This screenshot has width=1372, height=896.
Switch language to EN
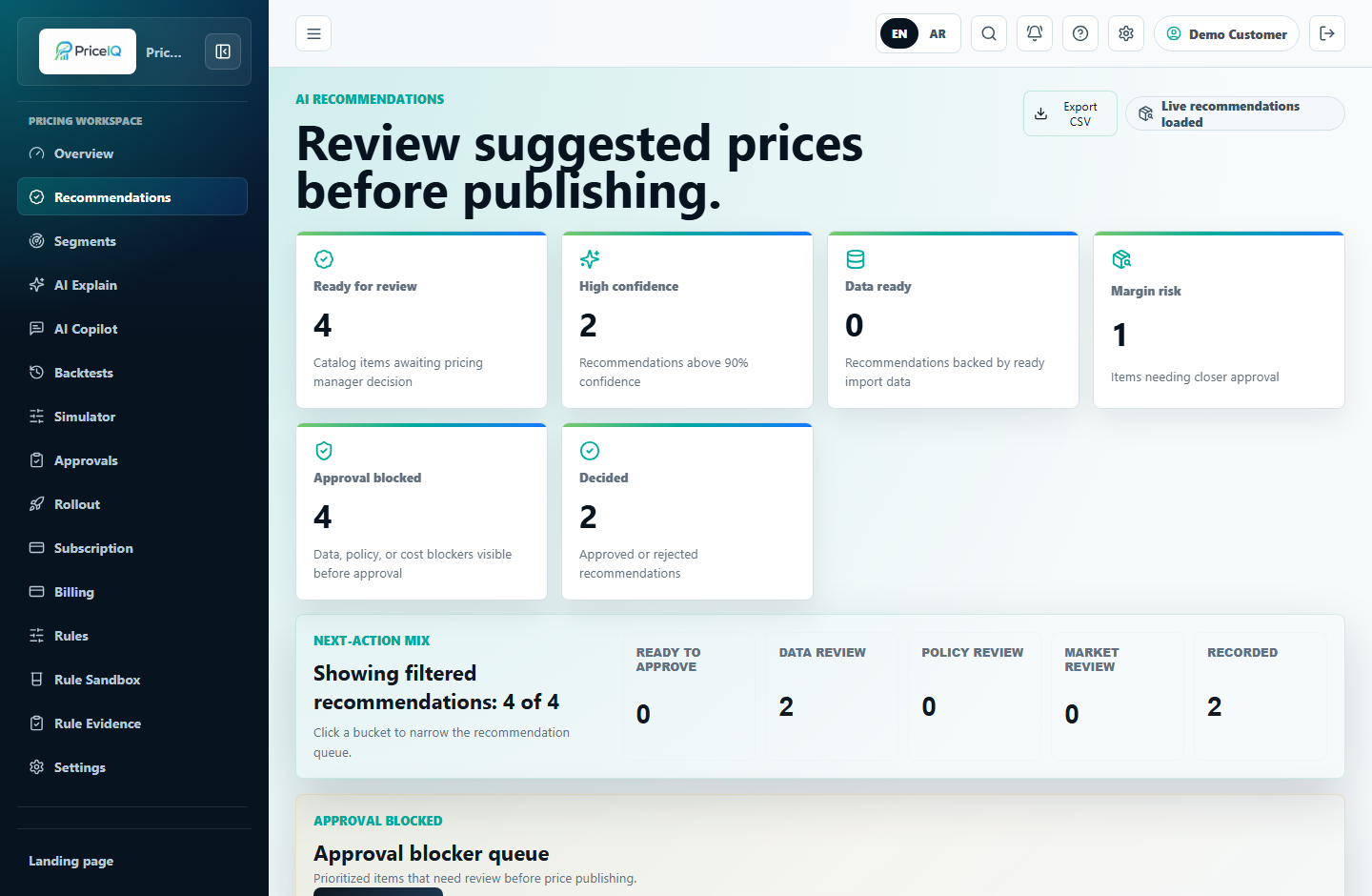(899, 33)
